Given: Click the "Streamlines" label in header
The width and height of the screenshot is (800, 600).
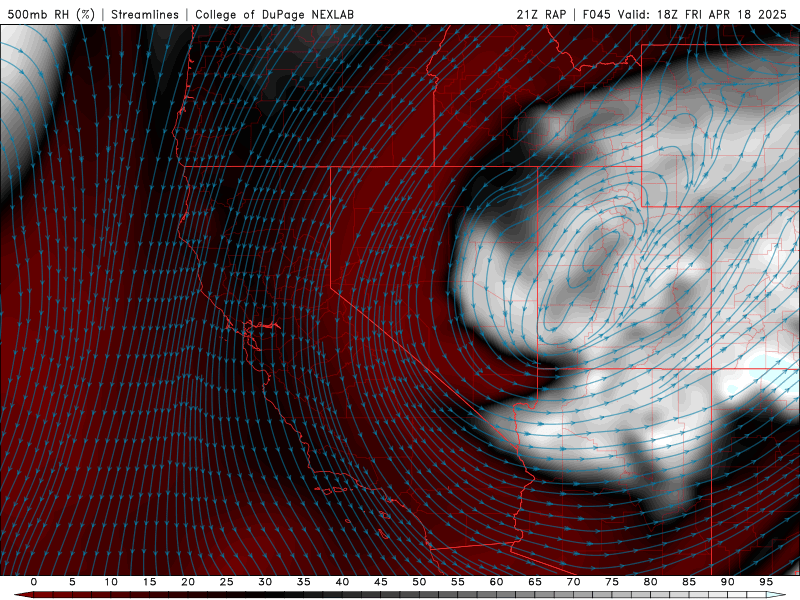Looking at the screenshot, I should click(x=145, y=14).
